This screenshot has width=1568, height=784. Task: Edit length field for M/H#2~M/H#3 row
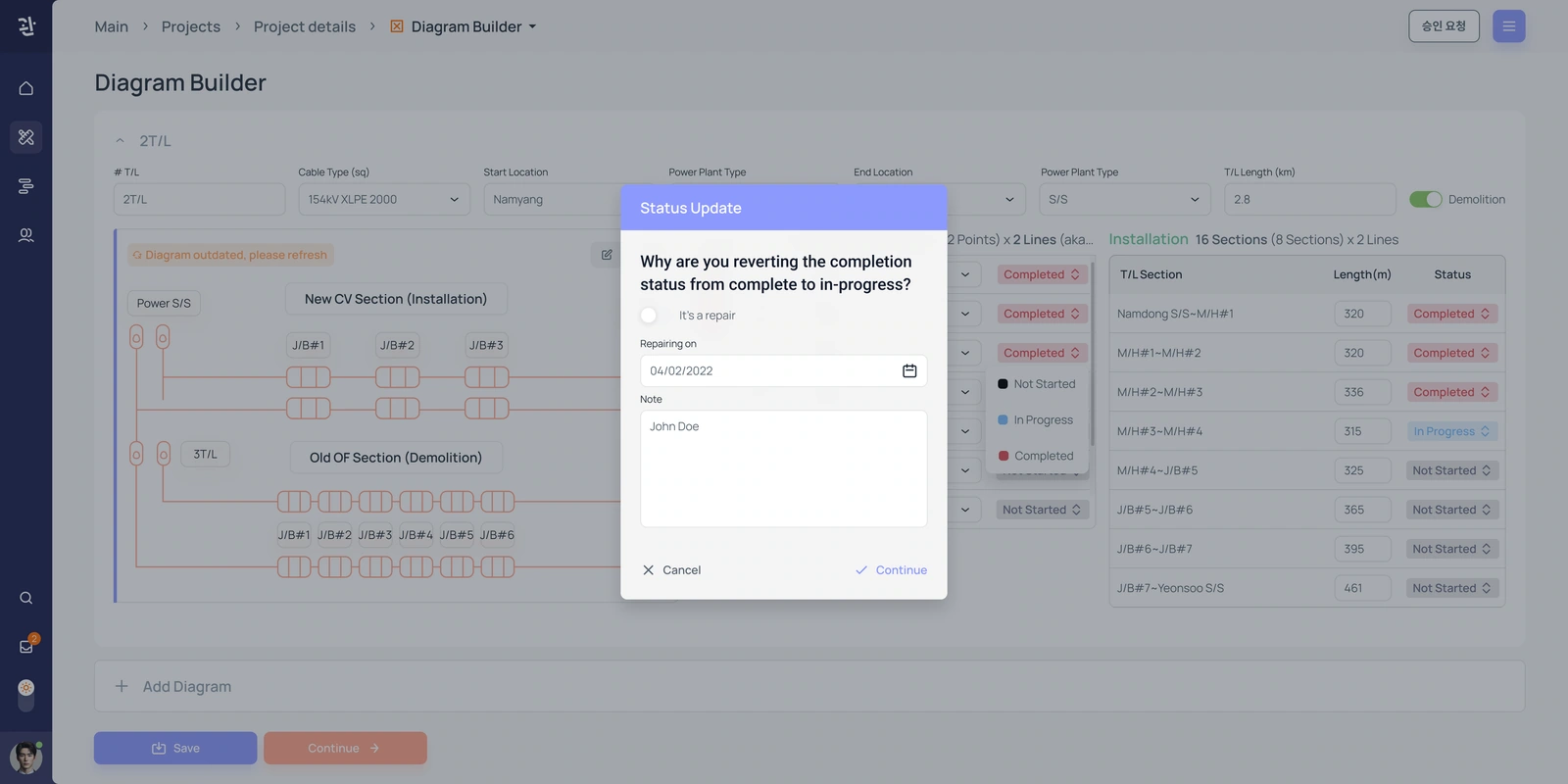[x=1362, y=392]
